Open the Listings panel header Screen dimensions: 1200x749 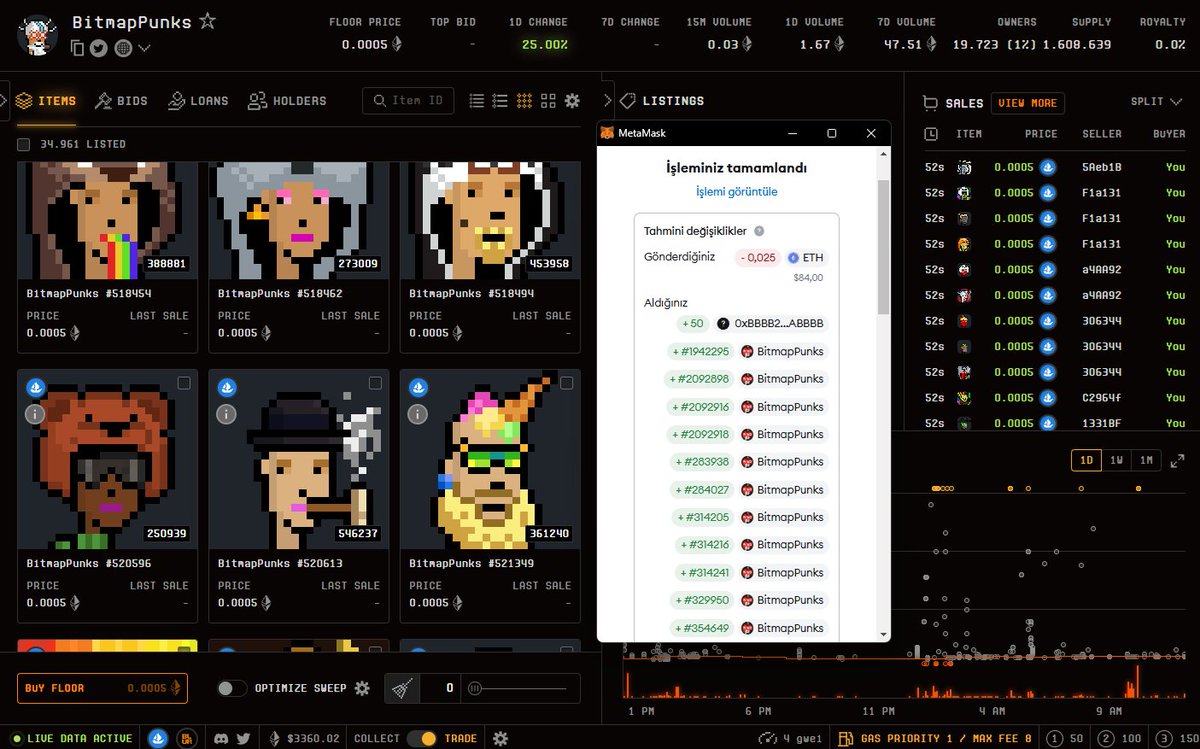point(662,101)
